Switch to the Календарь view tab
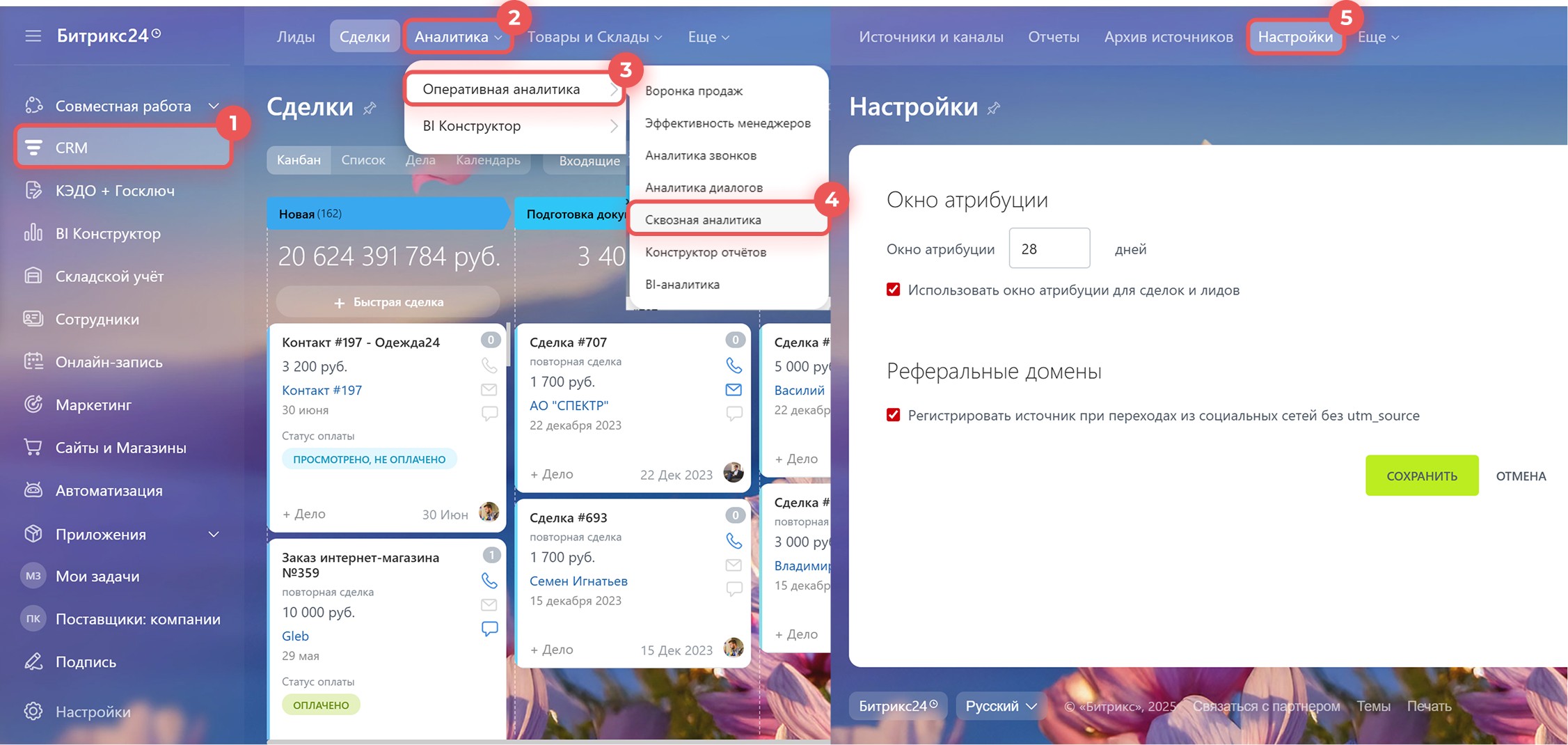The width and height of the screenshot is (1568, 745). pyautogui.click(x=488, y=160)
